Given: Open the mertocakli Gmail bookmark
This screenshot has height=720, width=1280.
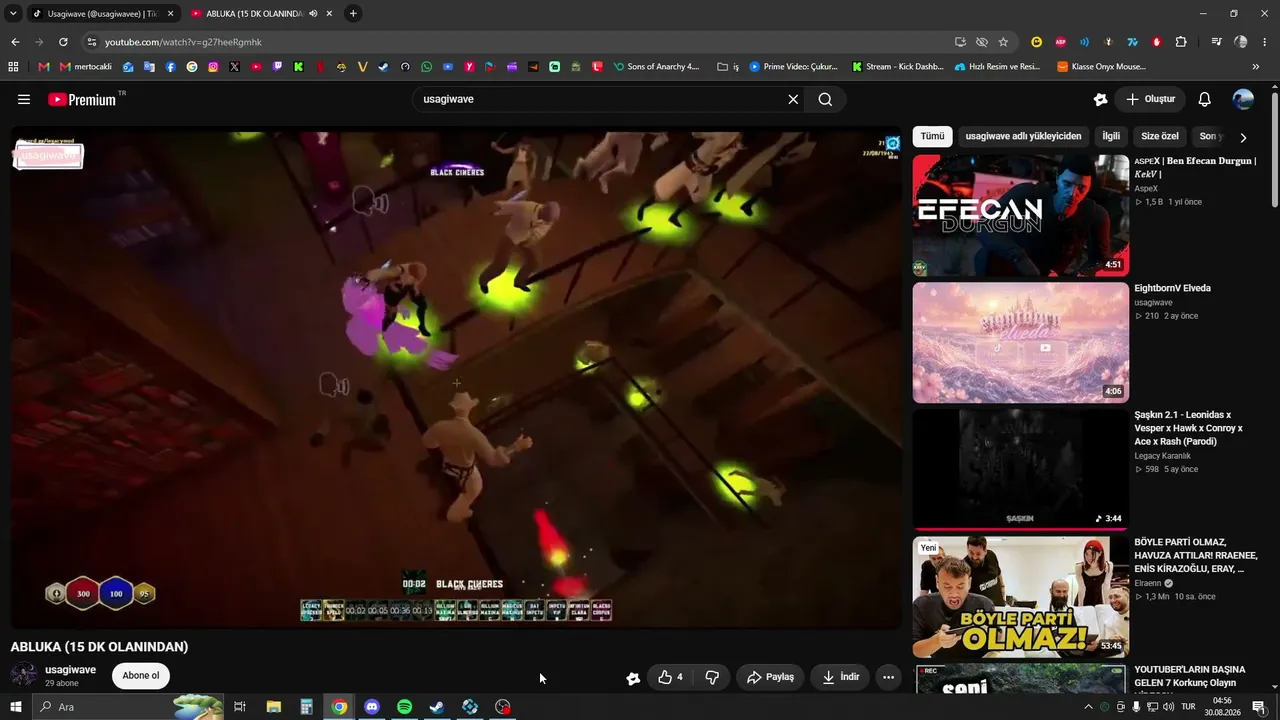Looking at the screenshot, I should coord(86,67).
